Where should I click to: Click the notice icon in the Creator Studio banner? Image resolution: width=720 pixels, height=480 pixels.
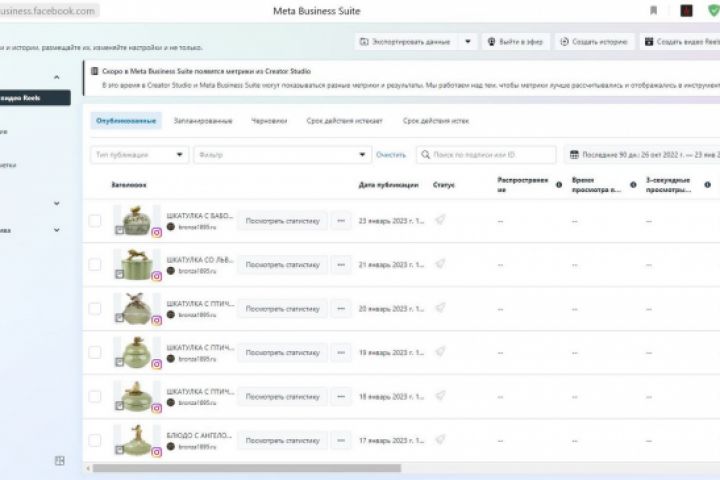click(x=95, y=71)
